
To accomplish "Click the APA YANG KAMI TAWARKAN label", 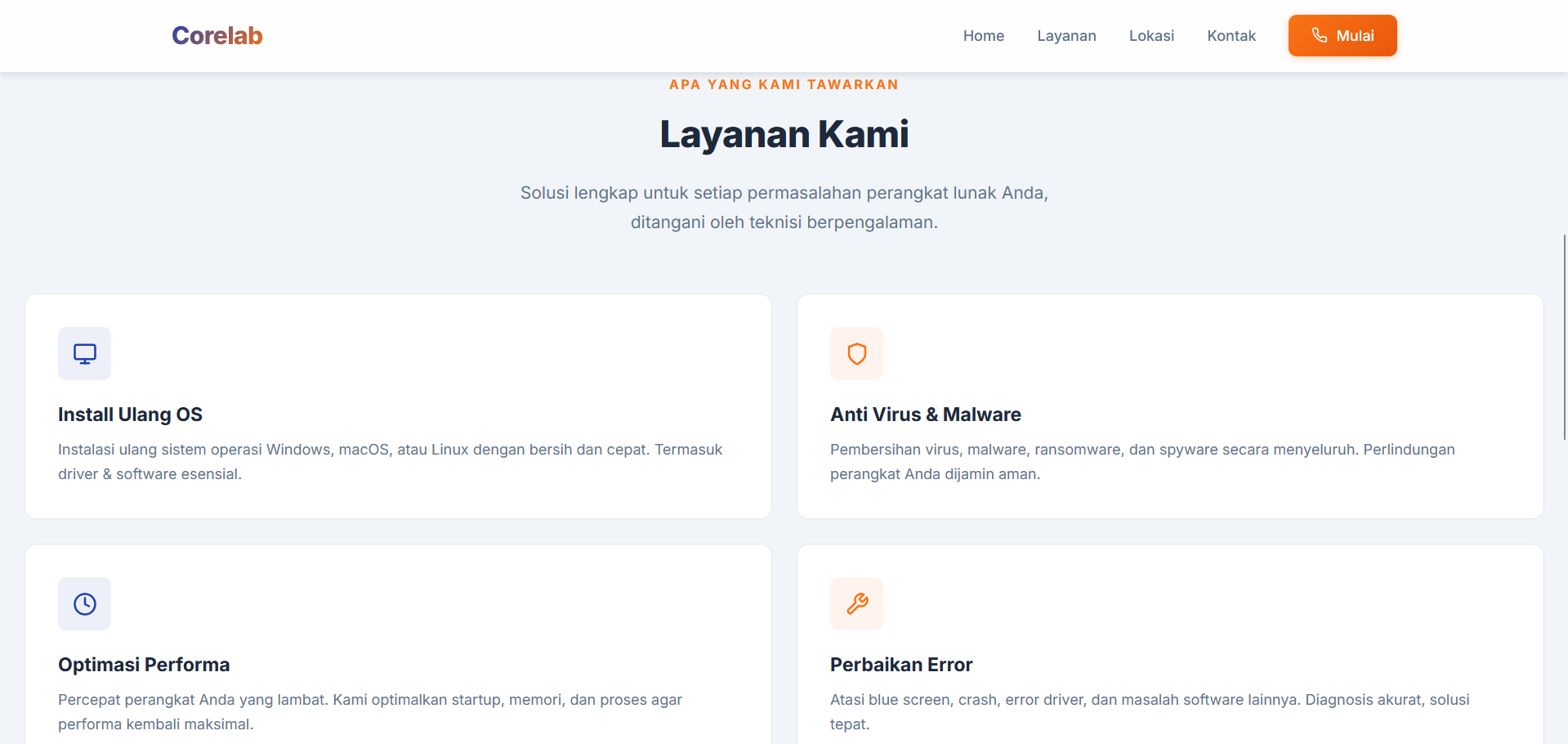I will click(784, 84).
